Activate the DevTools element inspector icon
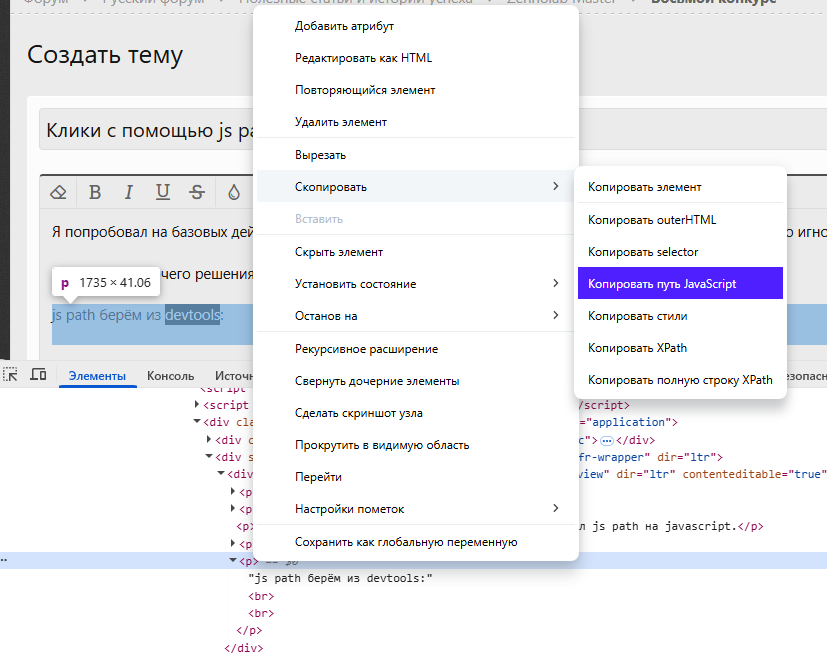827x658 pixels. pos(12,375)
